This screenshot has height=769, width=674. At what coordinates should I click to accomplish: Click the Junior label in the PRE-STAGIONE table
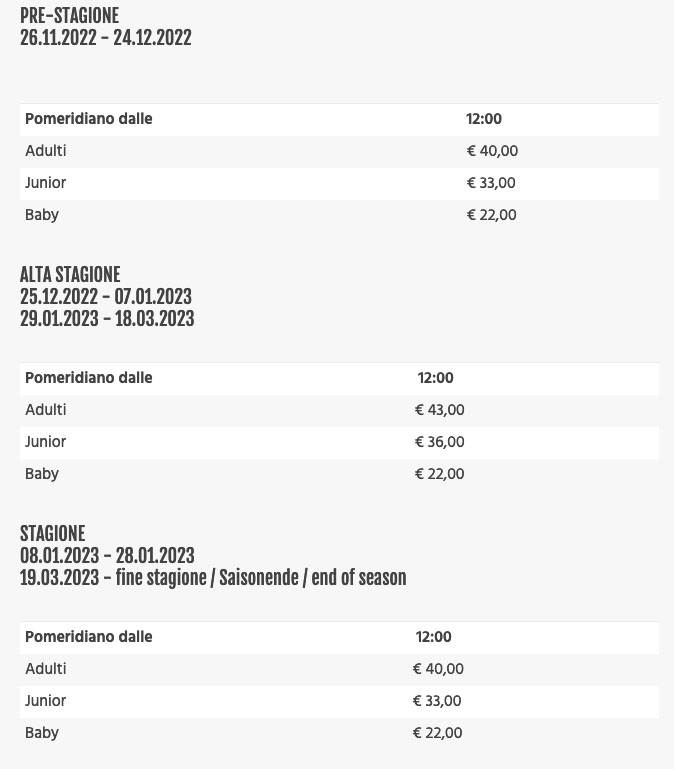click(x=45, y=183)
